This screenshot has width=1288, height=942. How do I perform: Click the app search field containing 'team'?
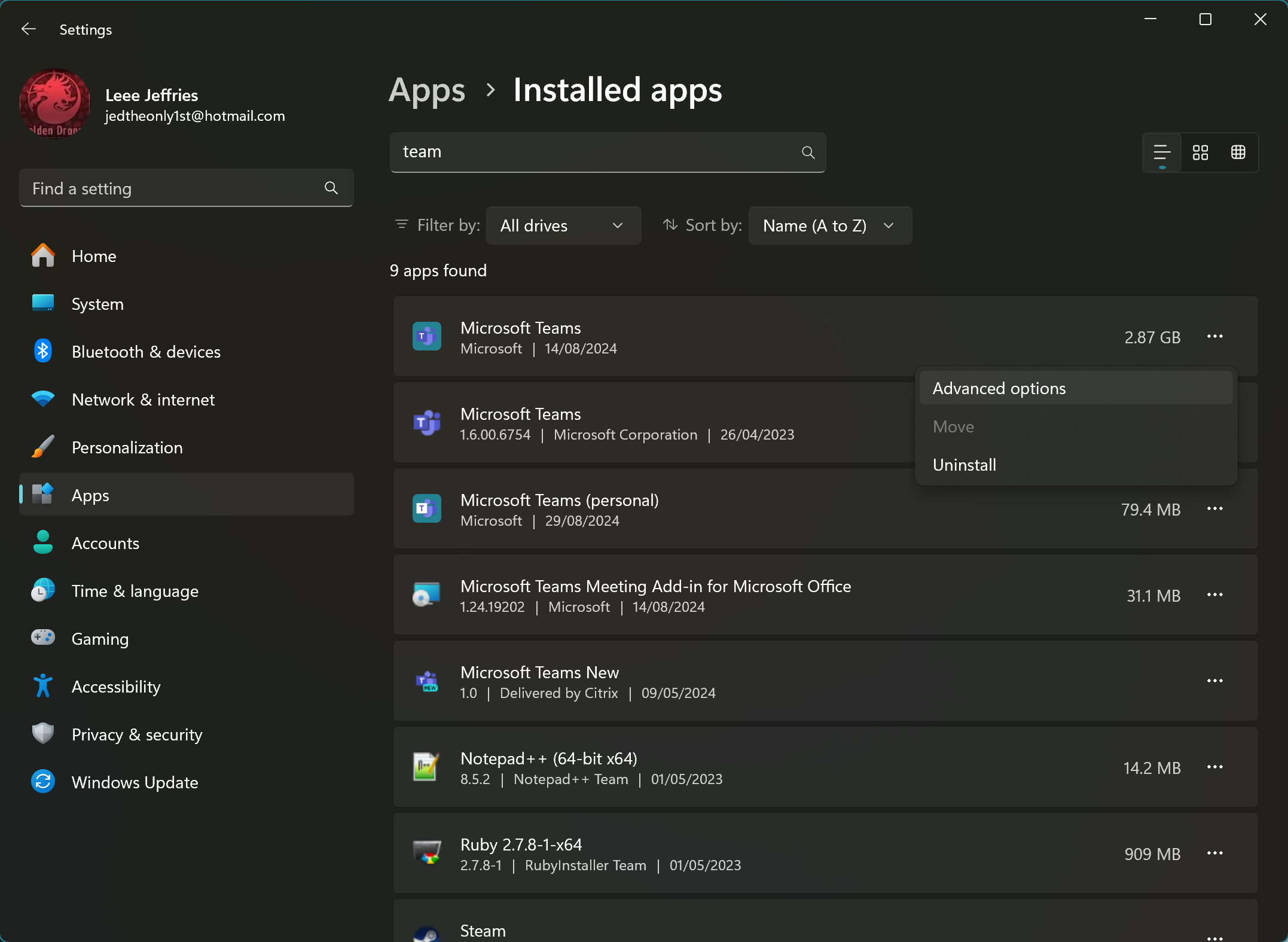608,153
